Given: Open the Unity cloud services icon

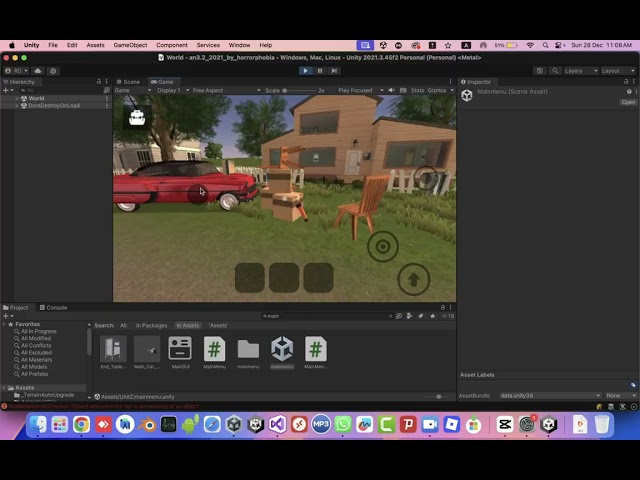Looking at the screenshot, I should coord(38,71).
